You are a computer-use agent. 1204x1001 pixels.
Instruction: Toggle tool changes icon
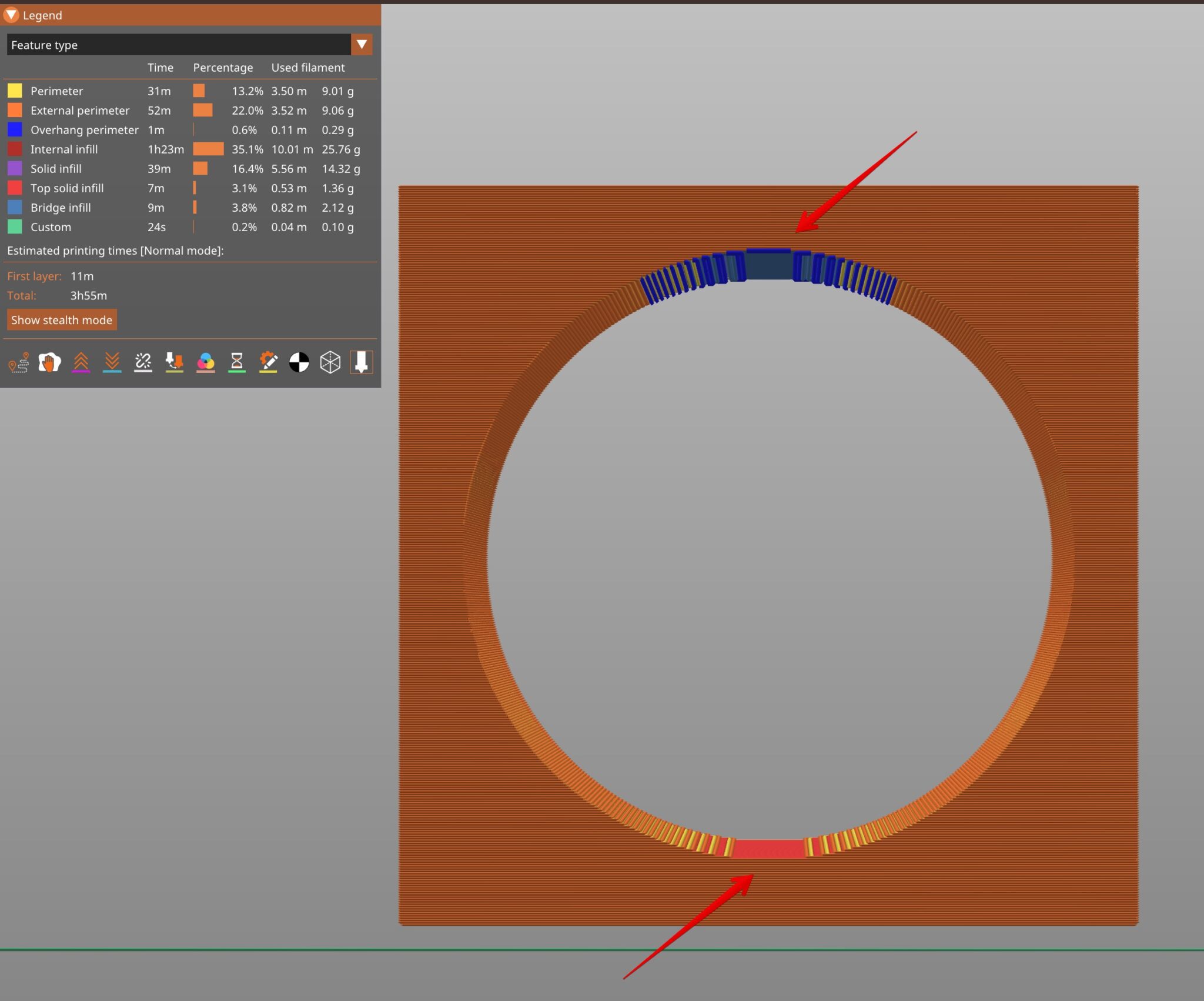[x=175, y=362]
